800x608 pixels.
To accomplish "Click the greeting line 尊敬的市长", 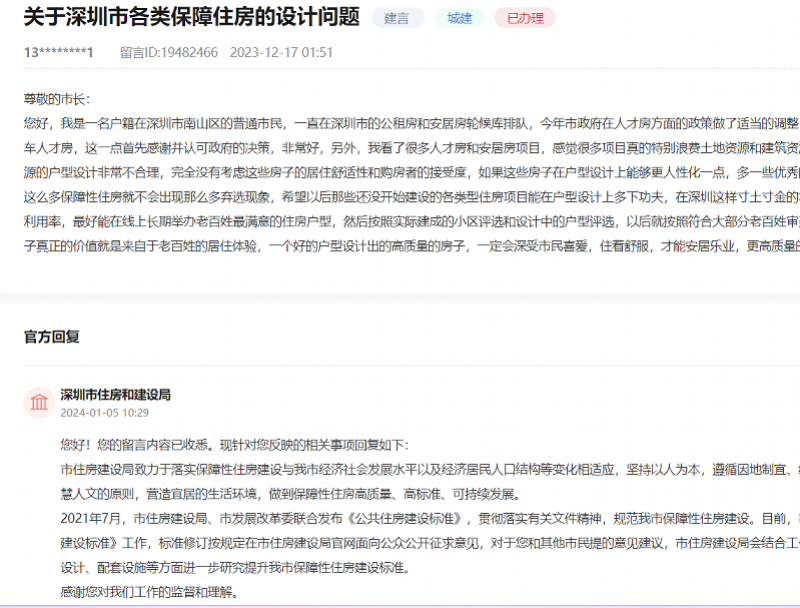I will click(57, 99).
